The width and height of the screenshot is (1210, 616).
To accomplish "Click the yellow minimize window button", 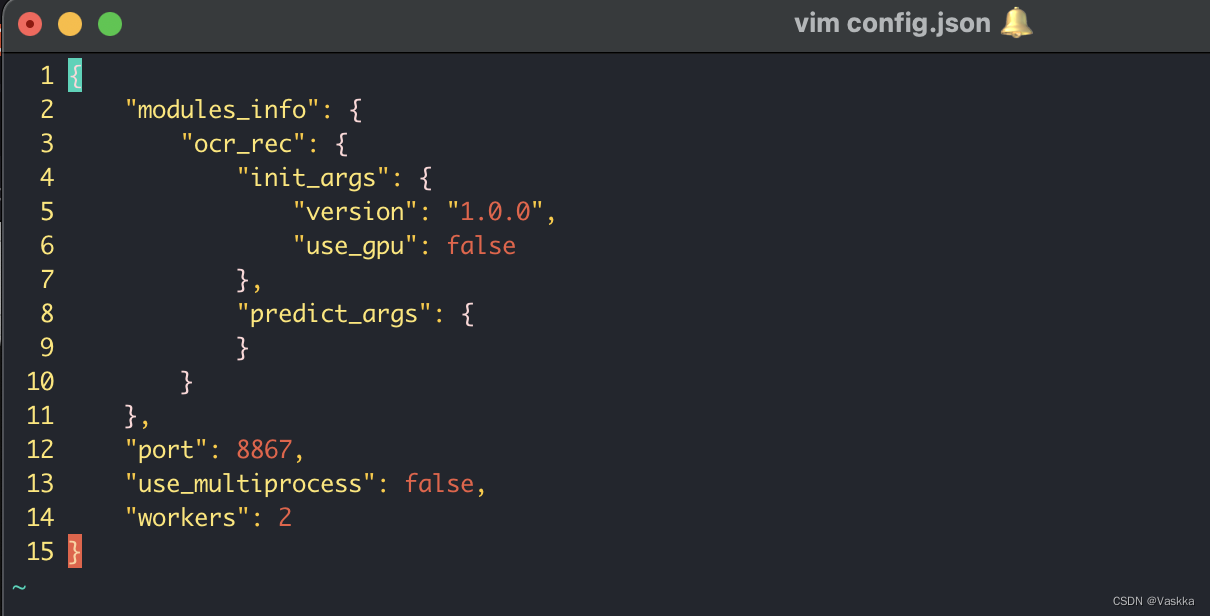I will (x=70, y=24).
